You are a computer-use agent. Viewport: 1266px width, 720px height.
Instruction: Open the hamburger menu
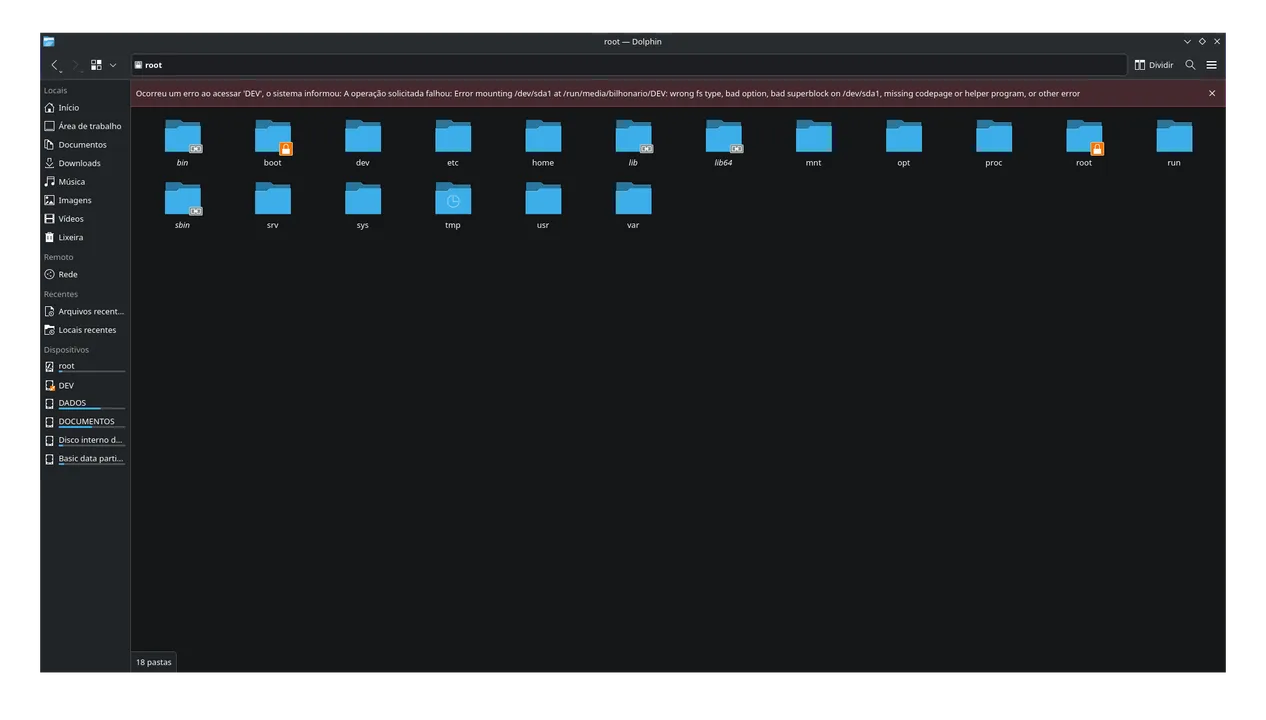(x=1211, y=65)
